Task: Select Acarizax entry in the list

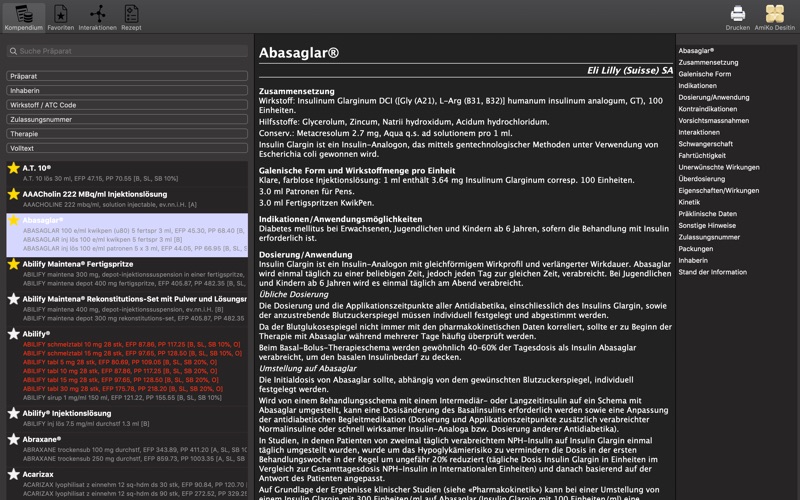Action: pos(127,484)
